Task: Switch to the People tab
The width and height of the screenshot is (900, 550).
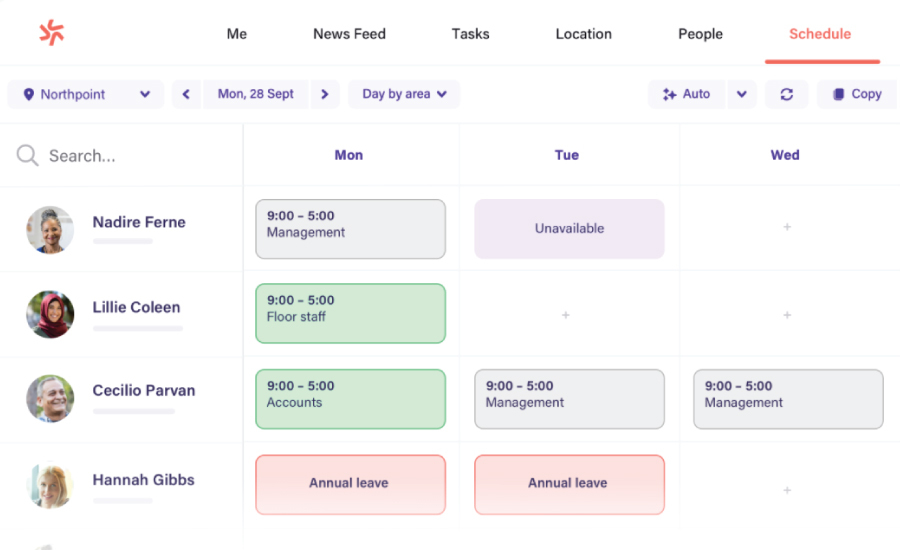Action: point(700,34)
